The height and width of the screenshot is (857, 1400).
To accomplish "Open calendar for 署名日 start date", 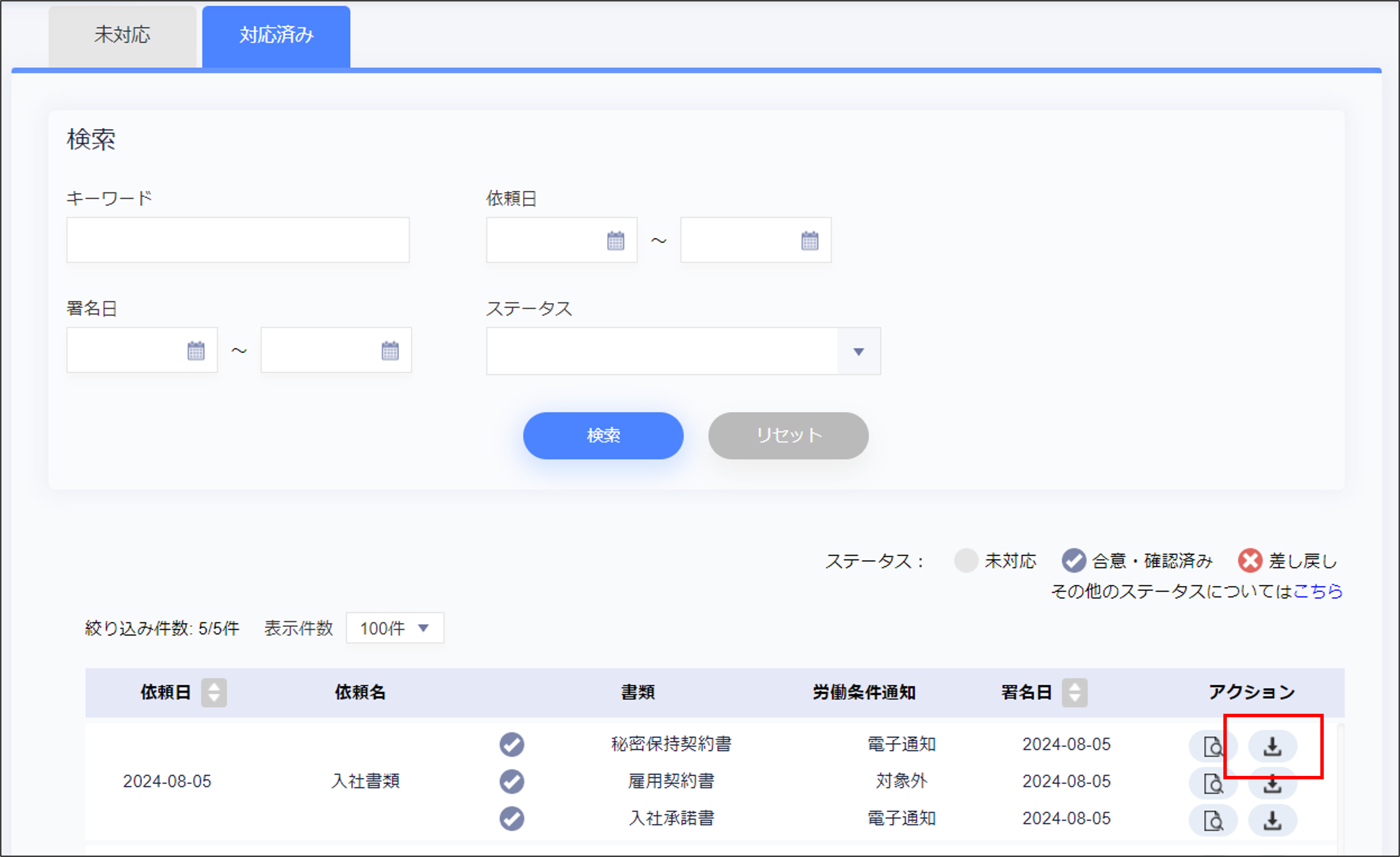I will (196, 350).
